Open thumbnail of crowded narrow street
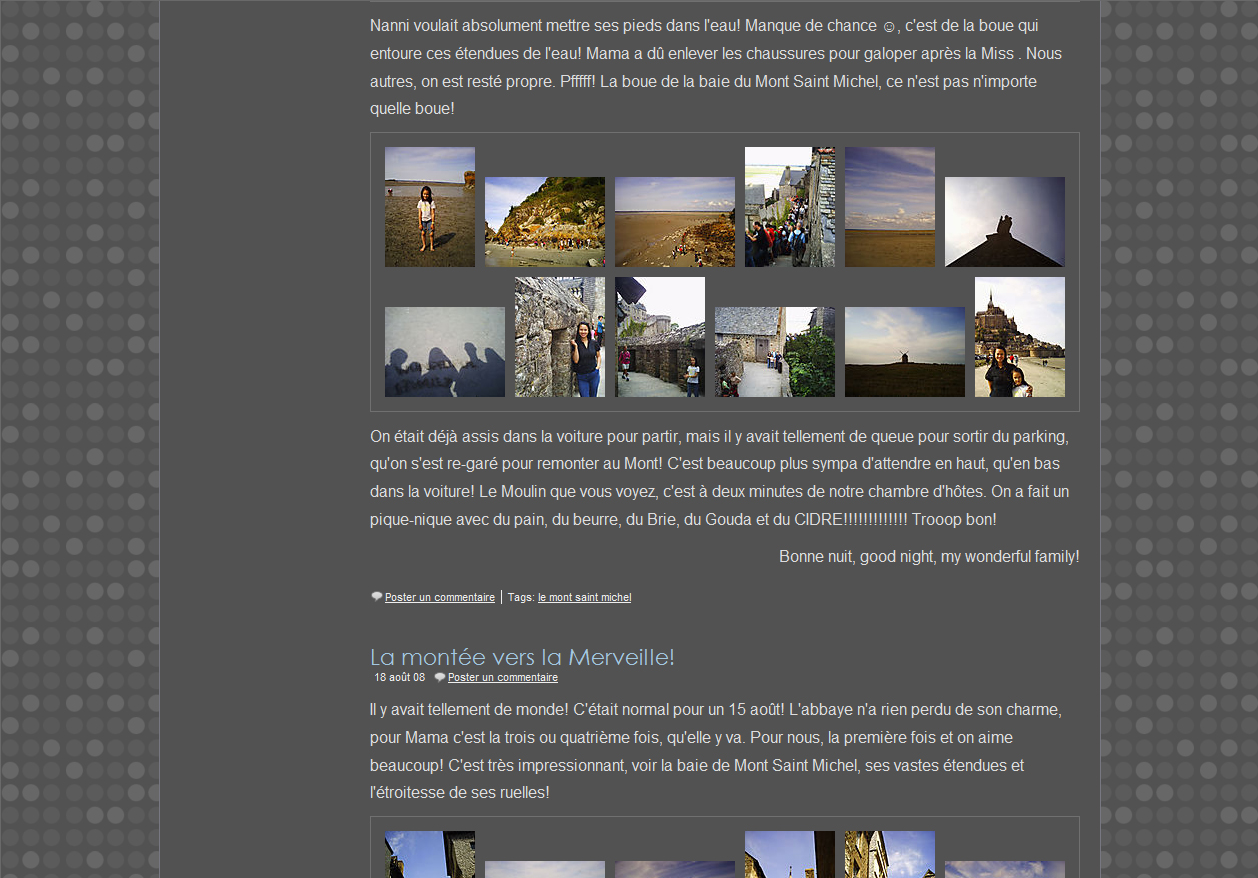1258x878 pixels. (x=790, y=207)
